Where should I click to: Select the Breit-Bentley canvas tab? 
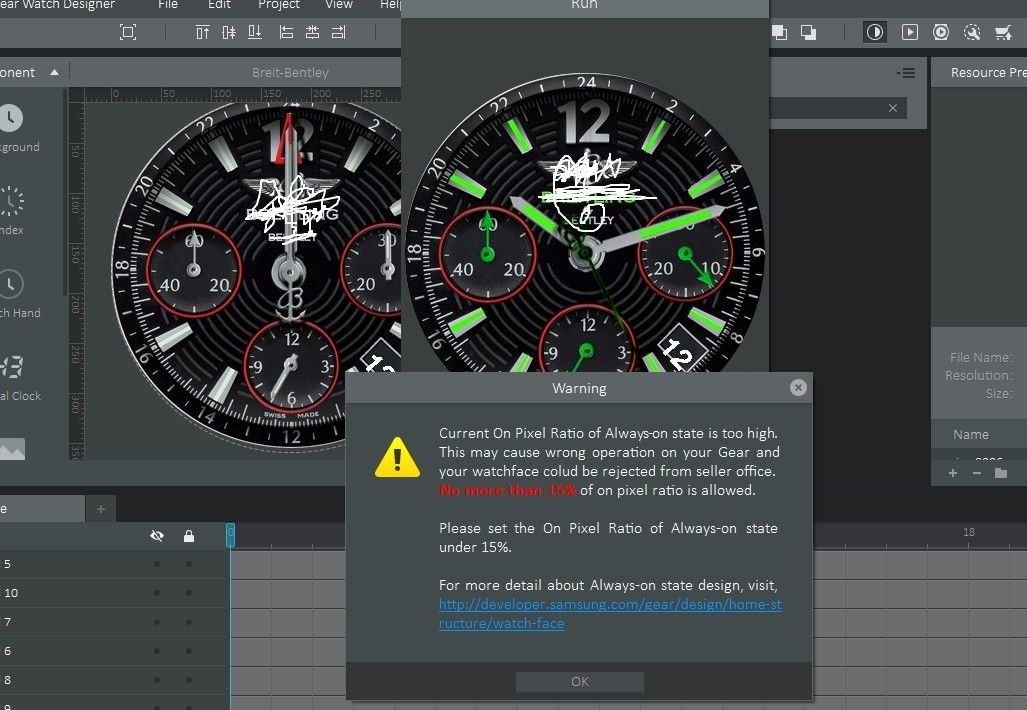tap(290, 73)
